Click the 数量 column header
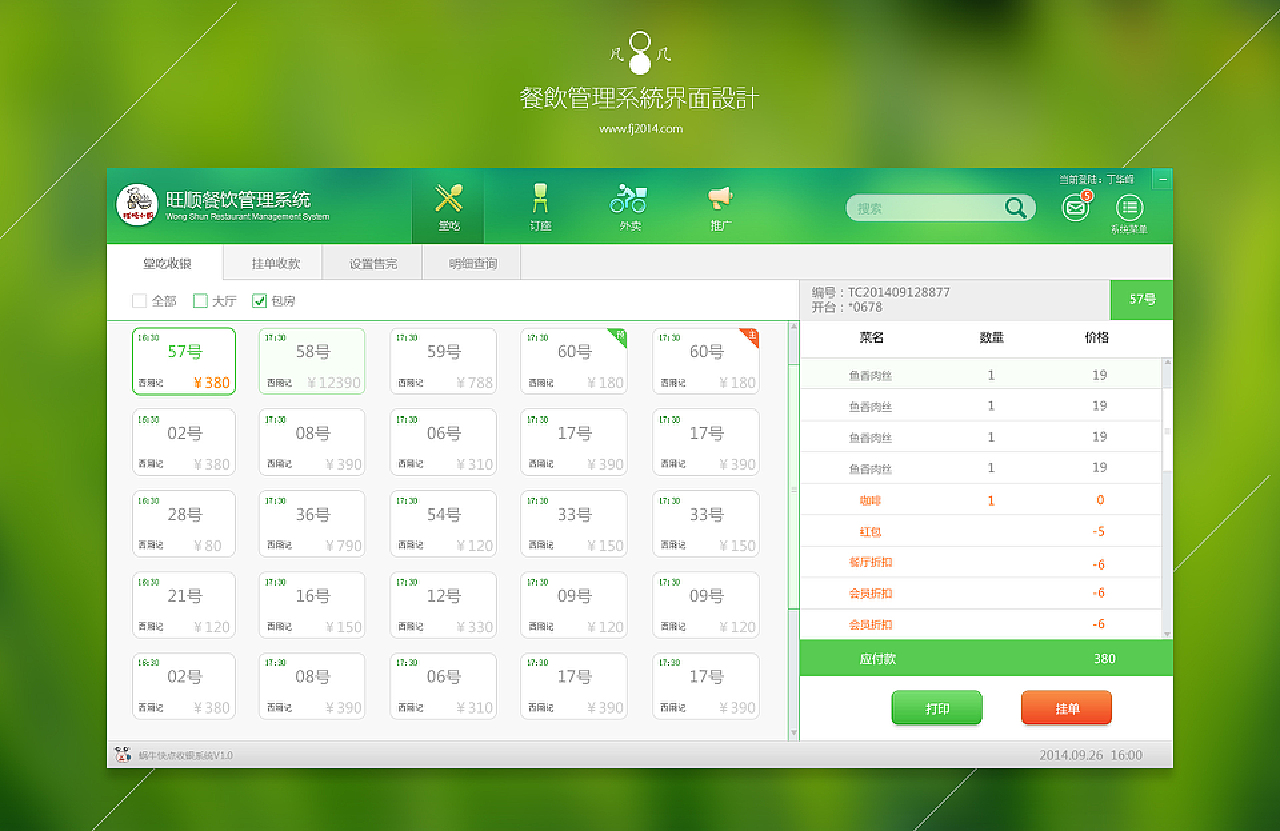 coord(991,338)
